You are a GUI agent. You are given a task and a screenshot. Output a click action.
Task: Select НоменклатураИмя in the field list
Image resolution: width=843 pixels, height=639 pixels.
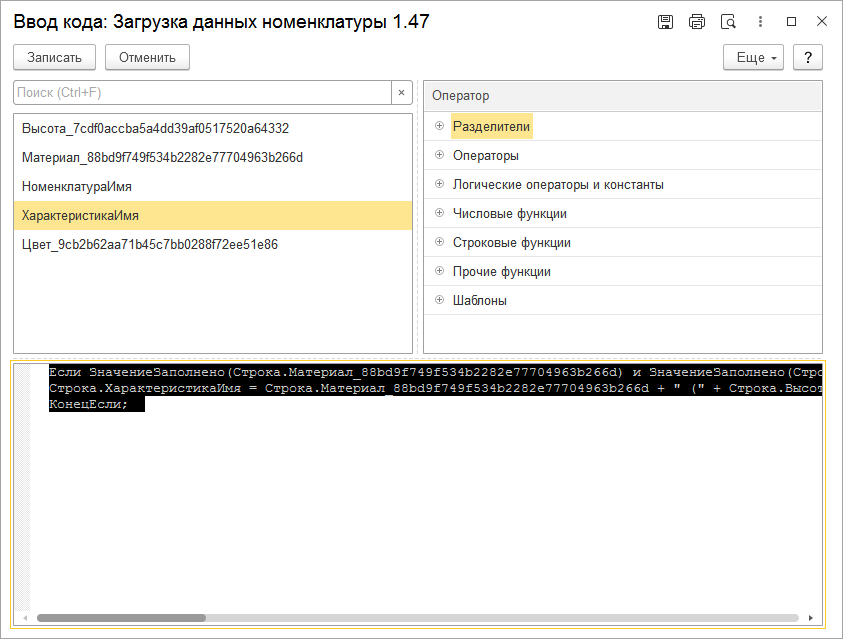[77, 186]
